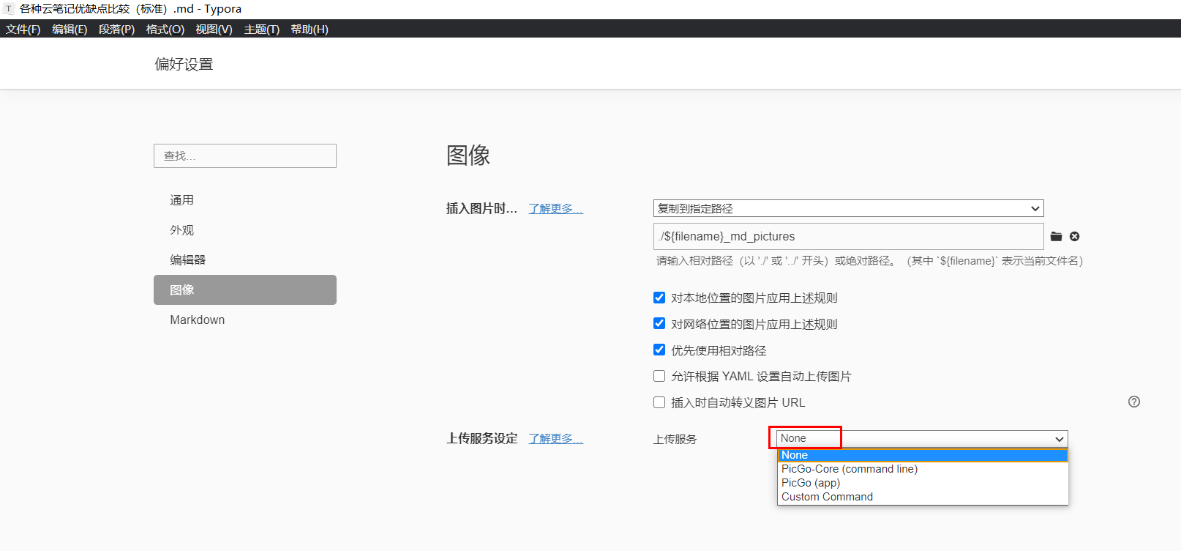Image resolution: width=1184 pixels, height=554 pixels.
Task: Open 了解更多 link beside 上传服务设定
Action: click(556, 439)
